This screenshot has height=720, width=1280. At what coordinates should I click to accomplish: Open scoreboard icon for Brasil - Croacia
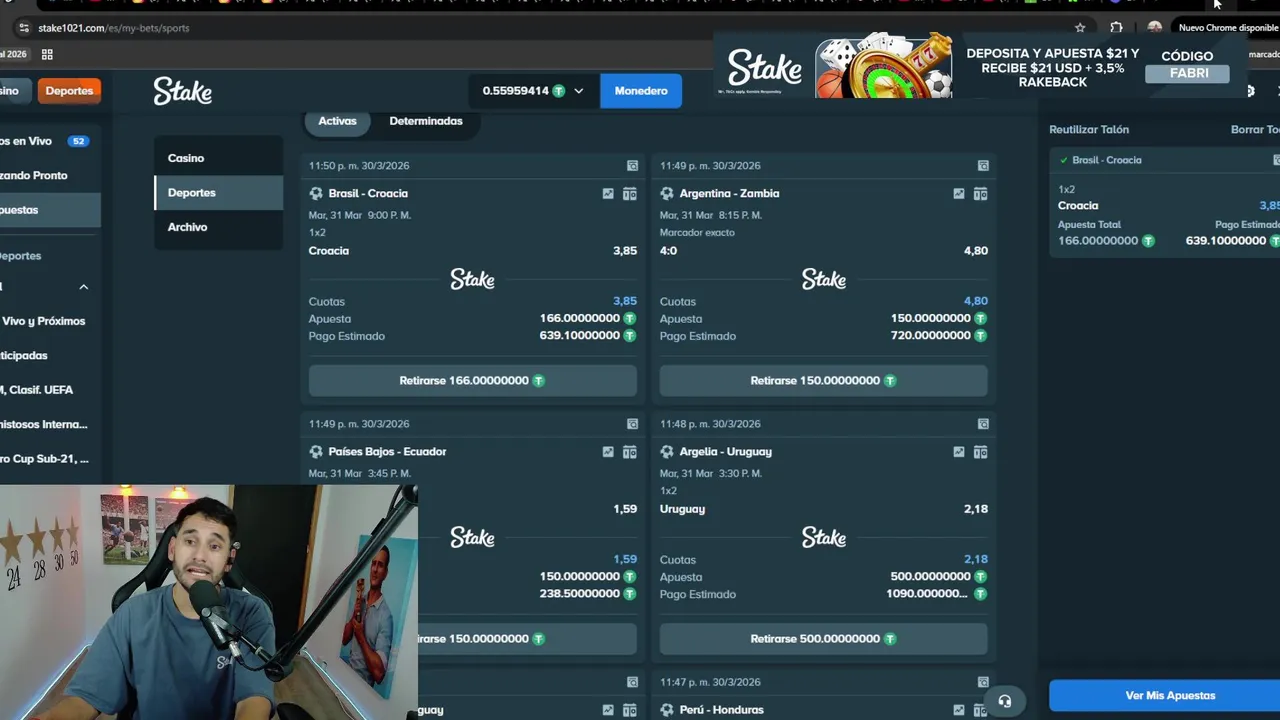click(630, 194)
